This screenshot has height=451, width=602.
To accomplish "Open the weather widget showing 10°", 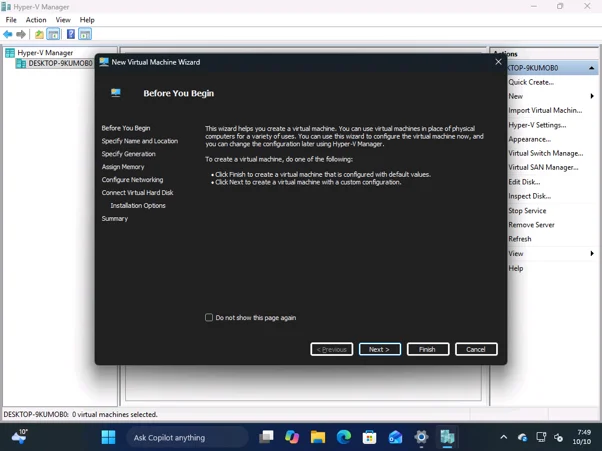I will pos(19,436).
